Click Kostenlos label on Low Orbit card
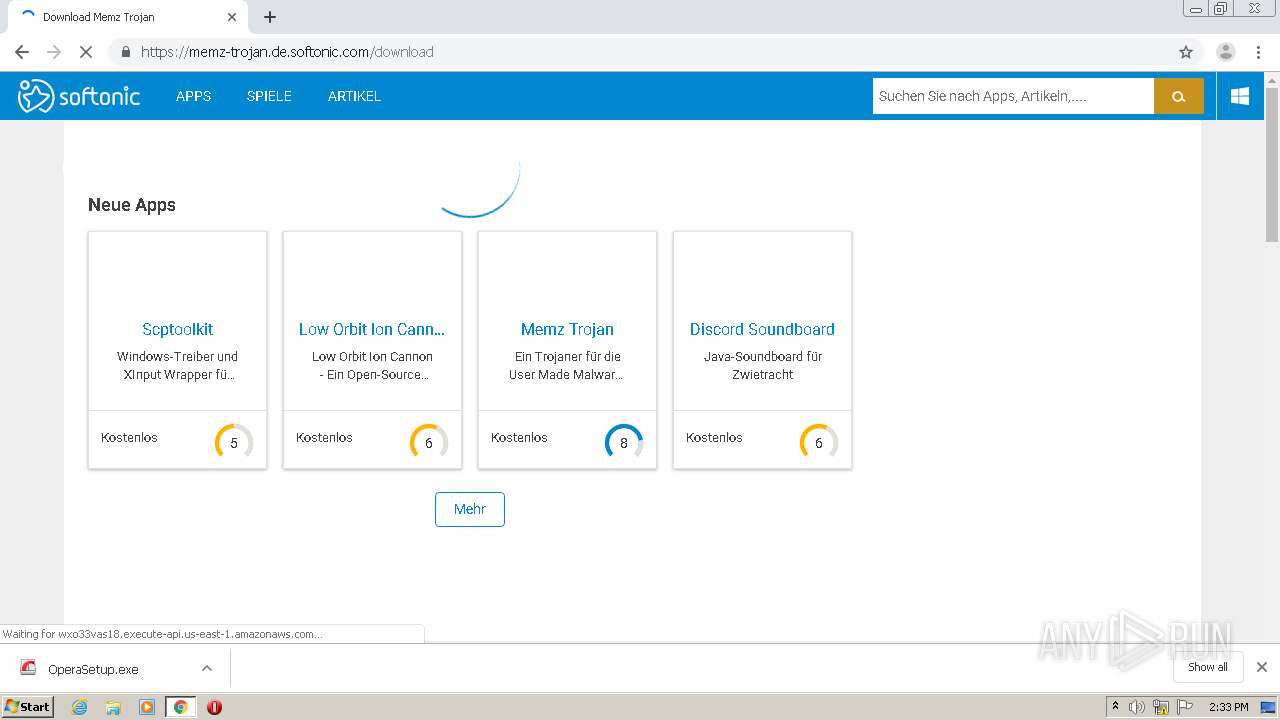This screenshot has height=720, width=1280. [324, 437]
